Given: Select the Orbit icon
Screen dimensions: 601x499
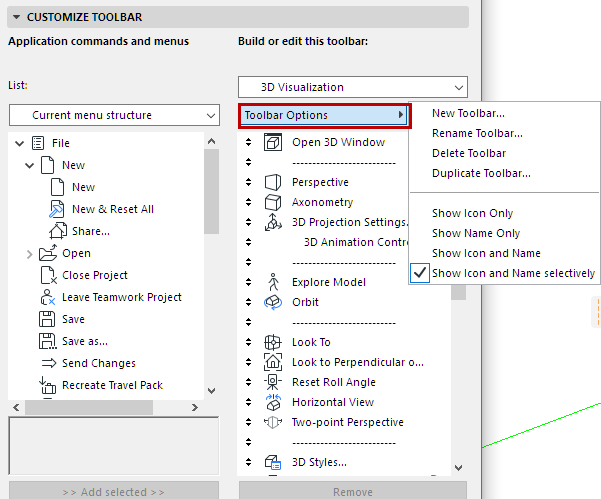Looking at the screenshot, I should point(273,302).
